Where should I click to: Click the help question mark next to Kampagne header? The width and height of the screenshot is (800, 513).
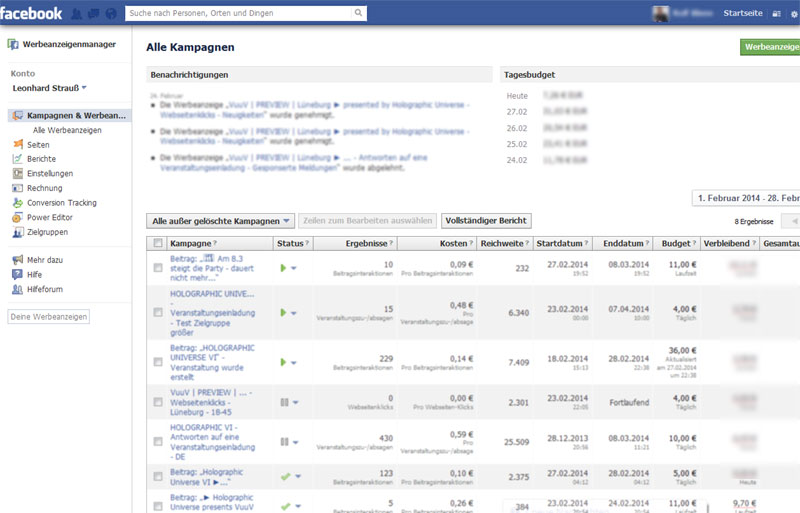point(215,243)
